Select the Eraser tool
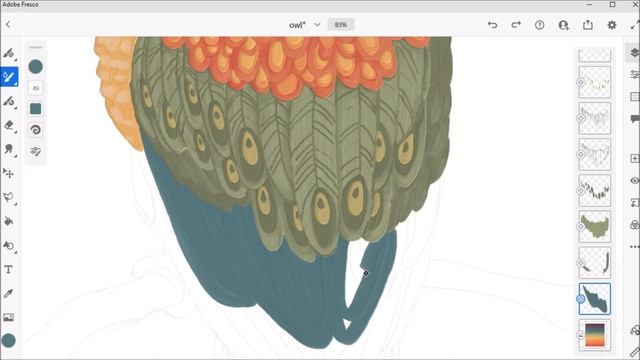This screenshot has width=640, height=360. tap(9, 125)
